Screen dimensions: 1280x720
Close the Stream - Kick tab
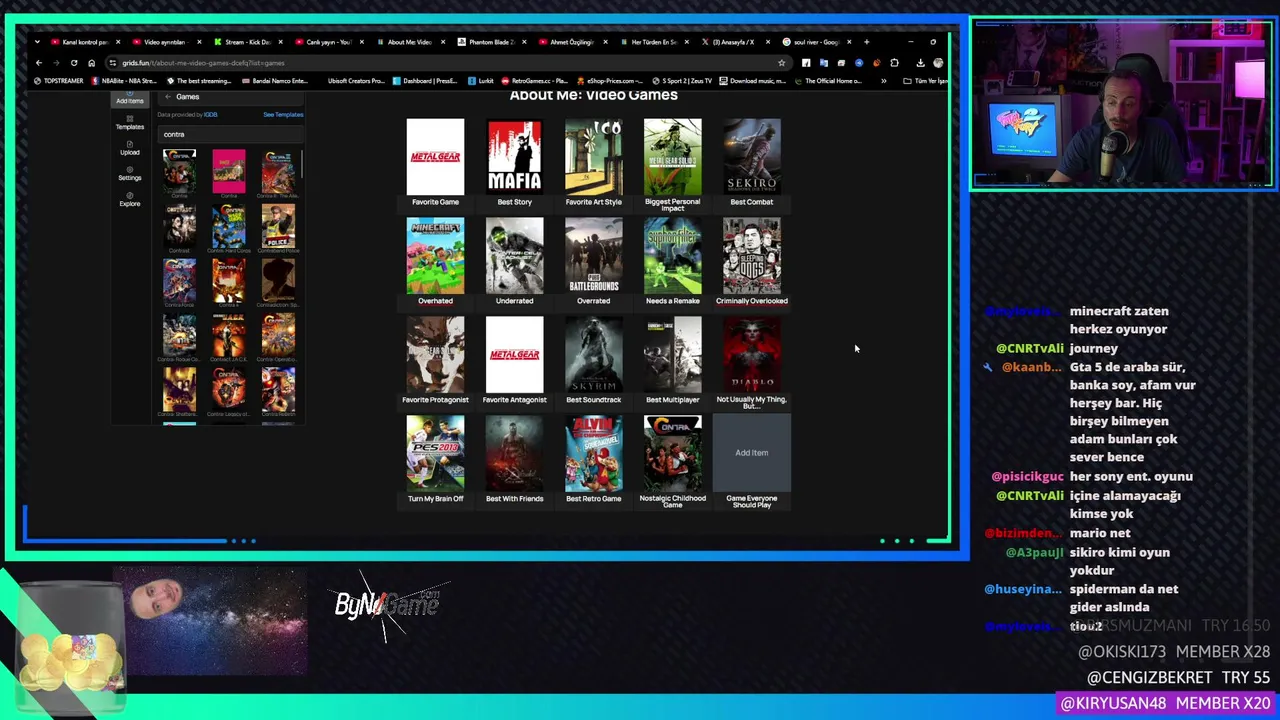tap(280, 42)
